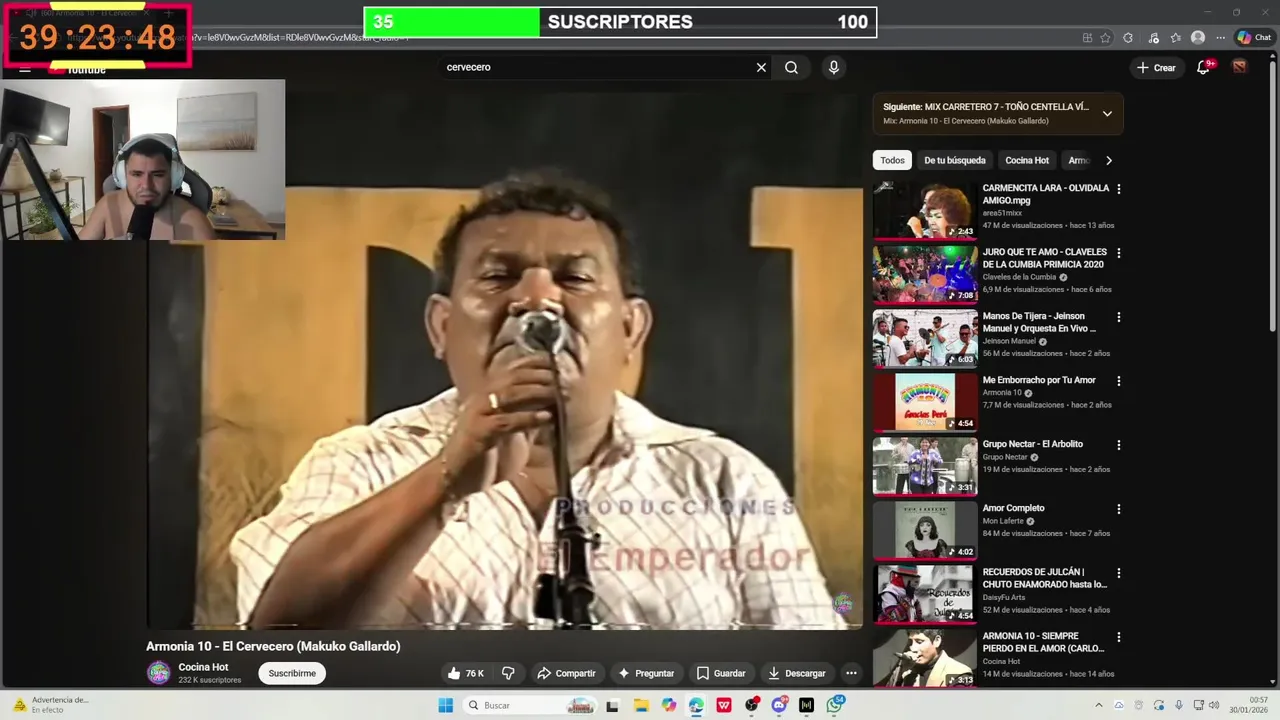Image resolution: width=1280 pixels, height=720 pixels.
Task: Click the Crear button
Action: (x=1156, y=67)
